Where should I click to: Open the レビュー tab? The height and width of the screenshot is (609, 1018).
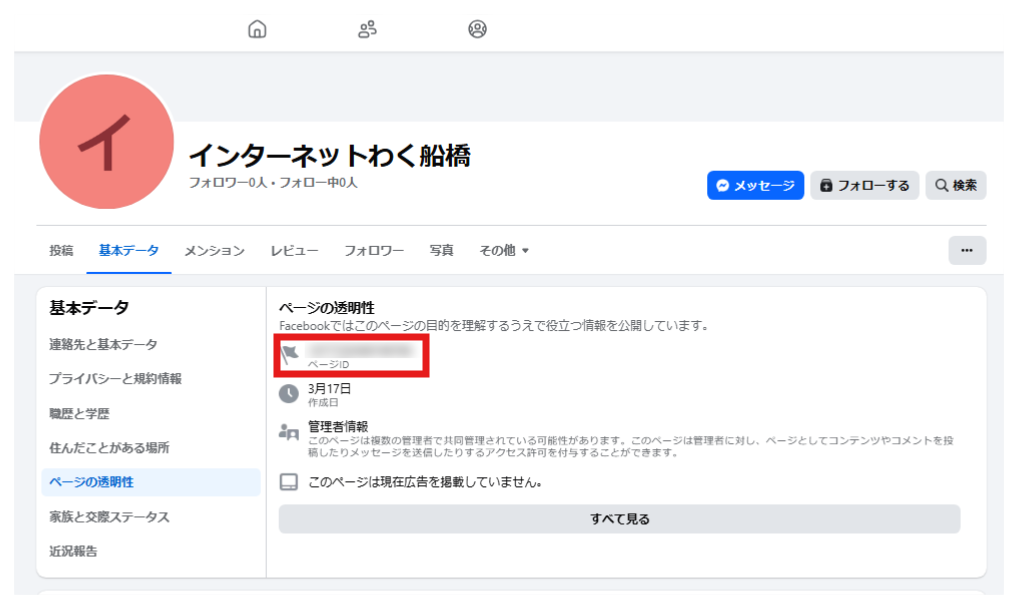pos(294,251)
